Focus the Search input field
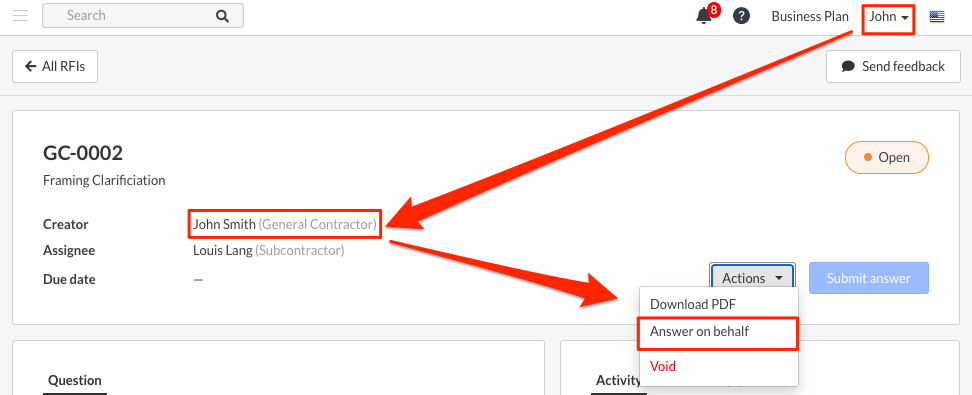This screenshot has height=395, width=972. tap(143, 16)
